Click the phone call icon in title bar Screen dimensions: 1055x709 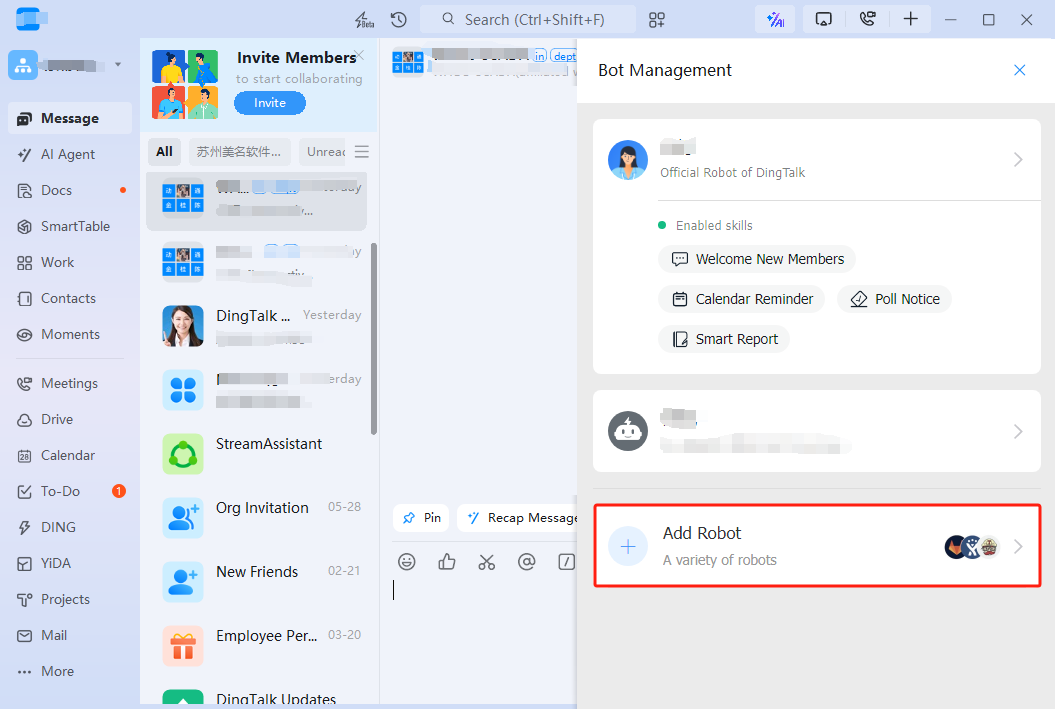click(866, 20)
